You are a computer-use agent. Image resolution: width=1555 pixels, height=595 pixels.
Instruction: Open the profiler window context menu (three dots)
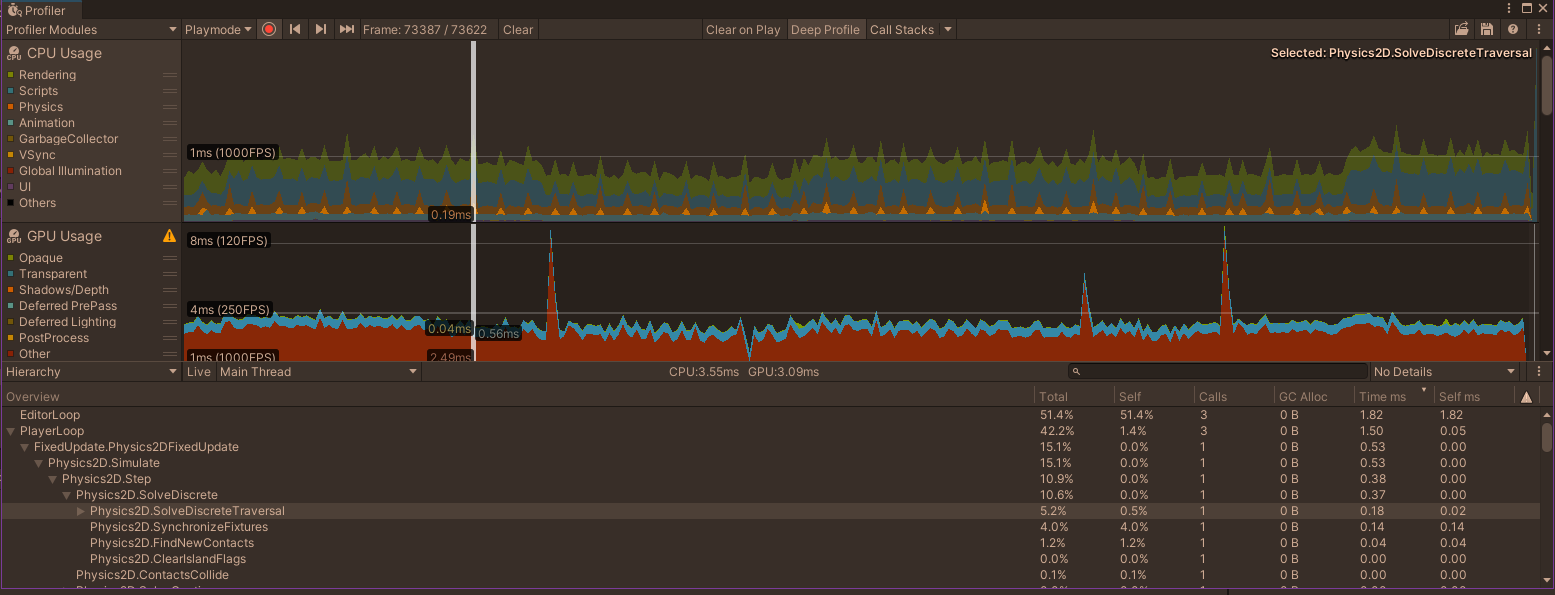pos(1538,29)
